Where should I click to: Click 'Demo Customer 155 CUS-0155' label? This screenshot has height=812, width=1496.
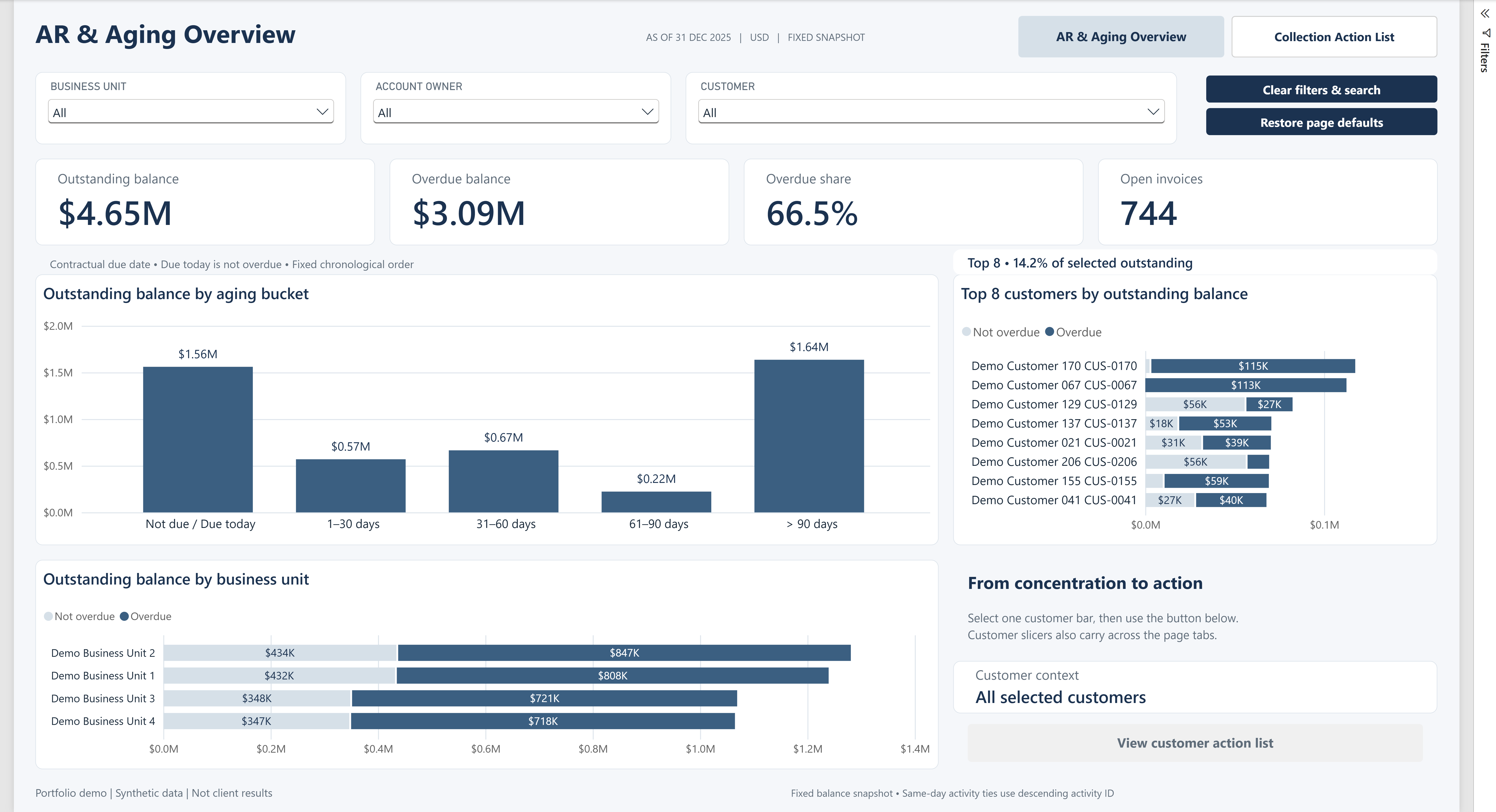tap(1054, 481)
